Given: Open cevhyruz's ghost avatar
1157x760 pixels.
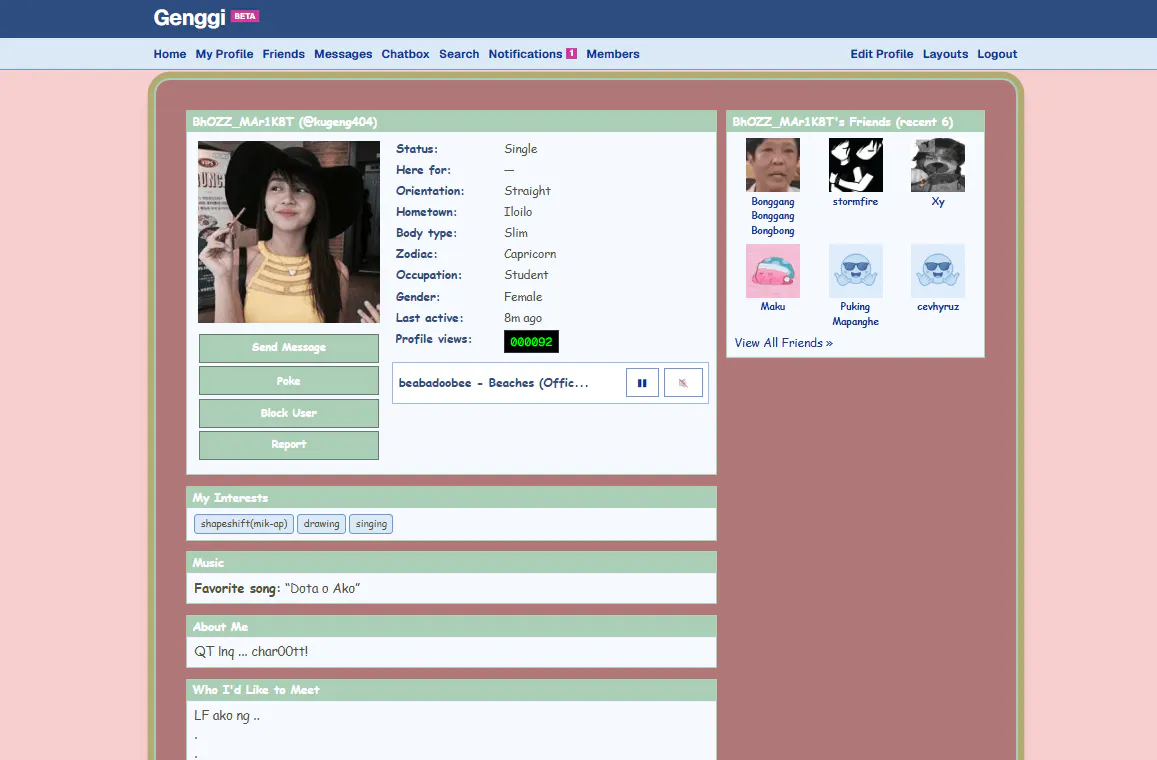Looking at the screenshot, I should 938,271.
